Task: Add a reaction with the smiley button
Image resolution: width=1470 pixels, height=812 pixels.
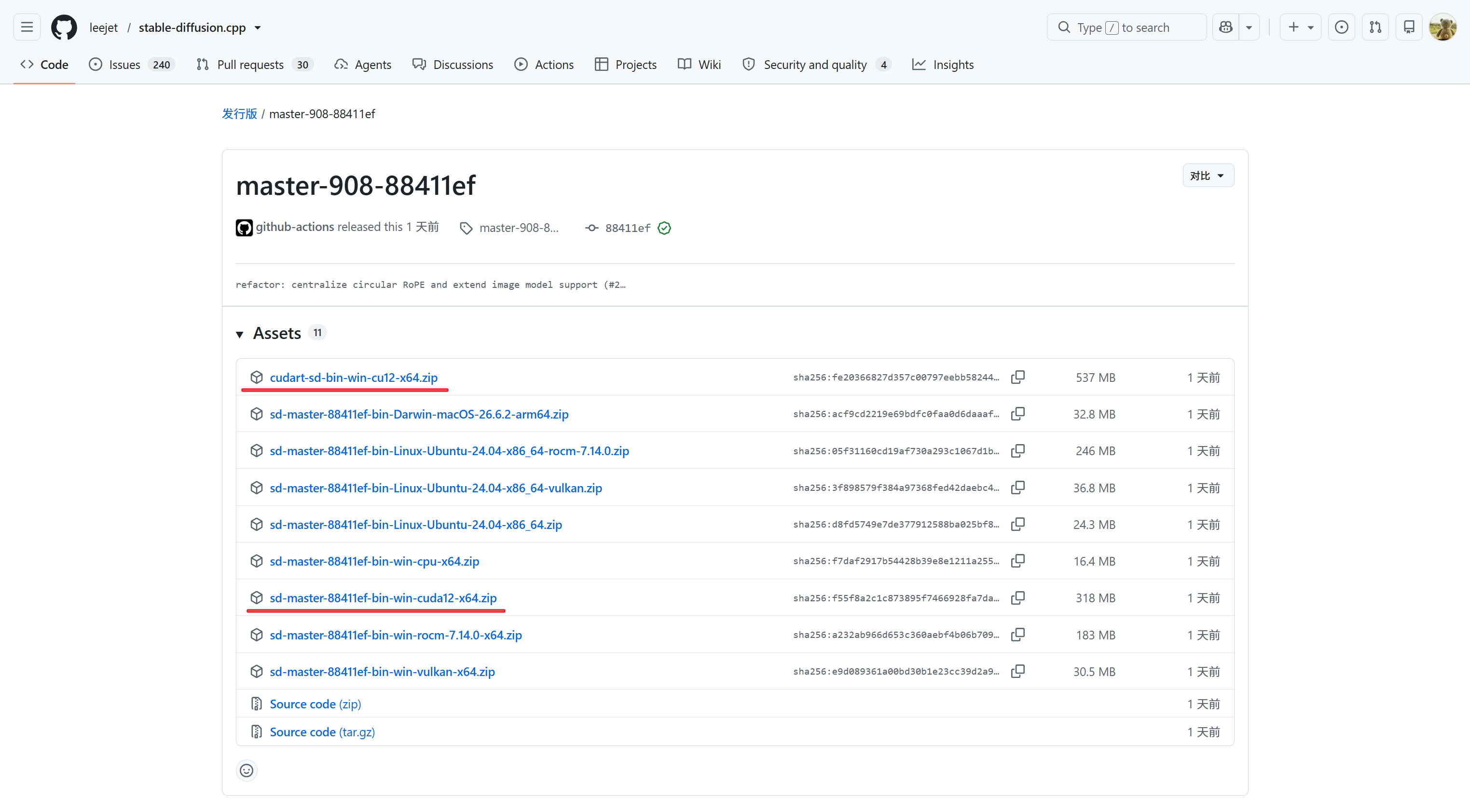Action: click(x=247, y=771)
